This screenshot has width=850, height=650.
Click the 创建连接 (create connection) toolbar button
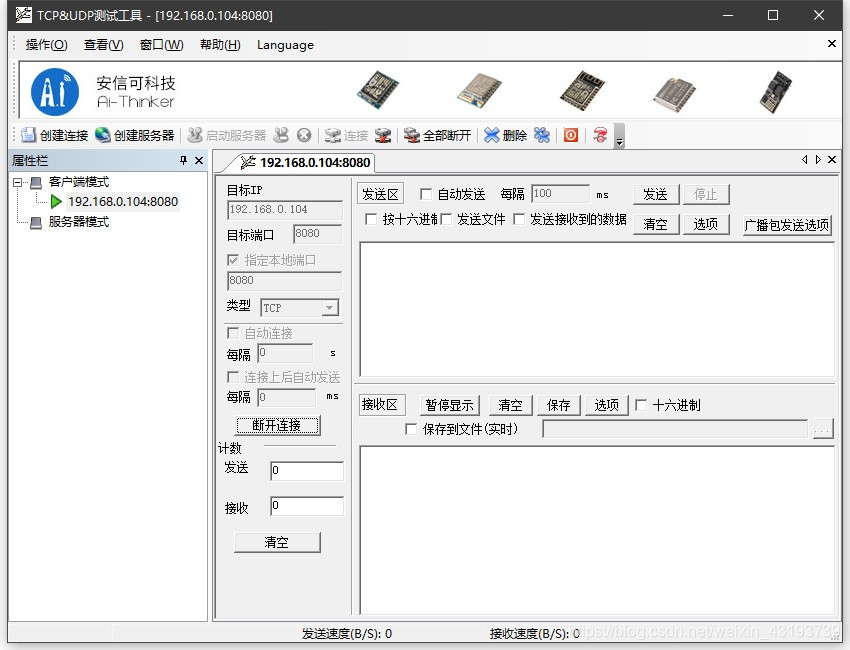[x=54, y=135]
